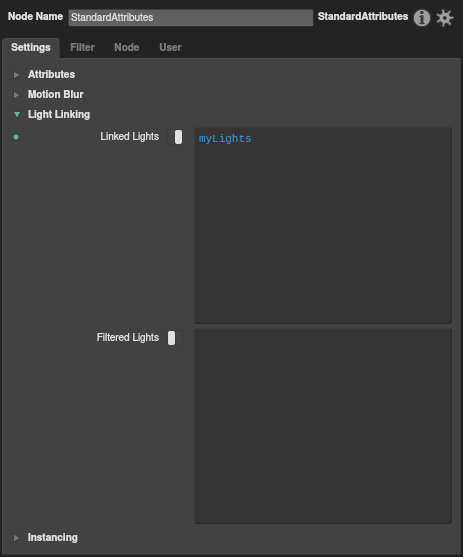Open the gear settings menu icon
Viewport: 463px width, 557px height.
(445, 18)
